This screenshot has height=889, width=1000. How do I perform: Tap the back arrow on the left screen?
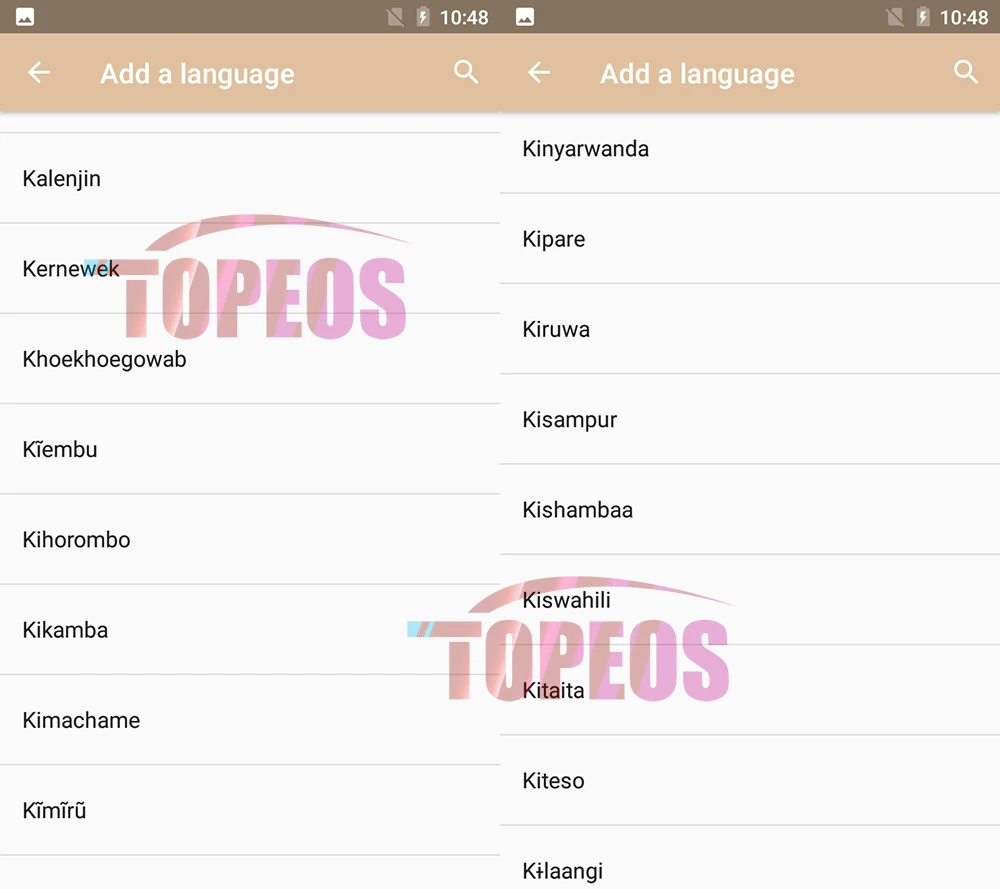pyautogui.click(x=39, y=73)
